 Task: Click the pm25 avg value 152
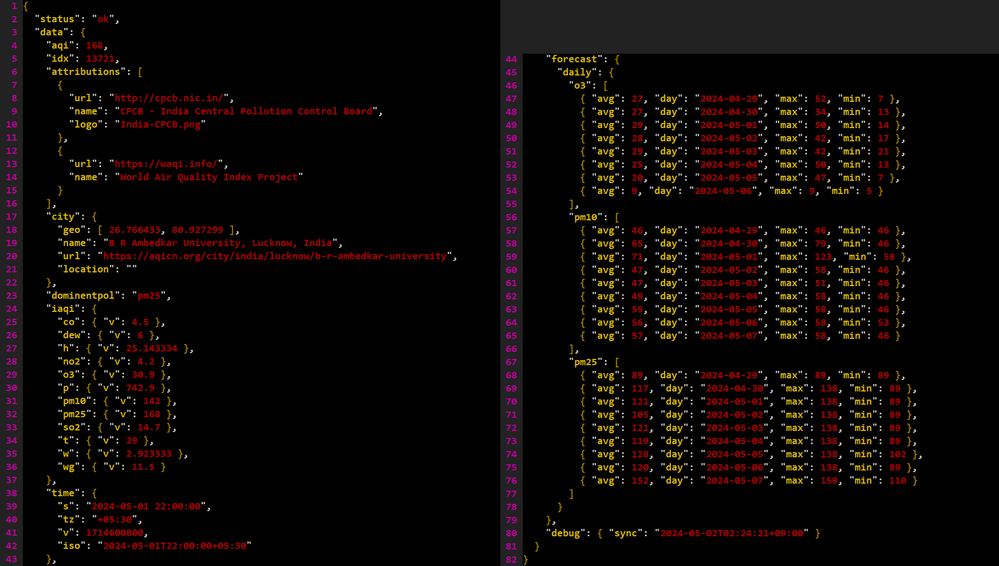coord(640,481)
